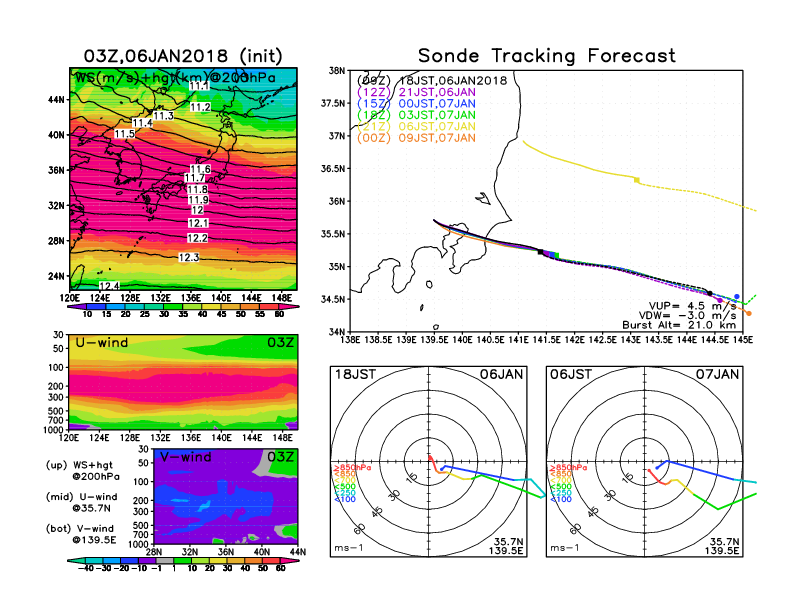Click the orange landing dot at the track end

[748, 313]
